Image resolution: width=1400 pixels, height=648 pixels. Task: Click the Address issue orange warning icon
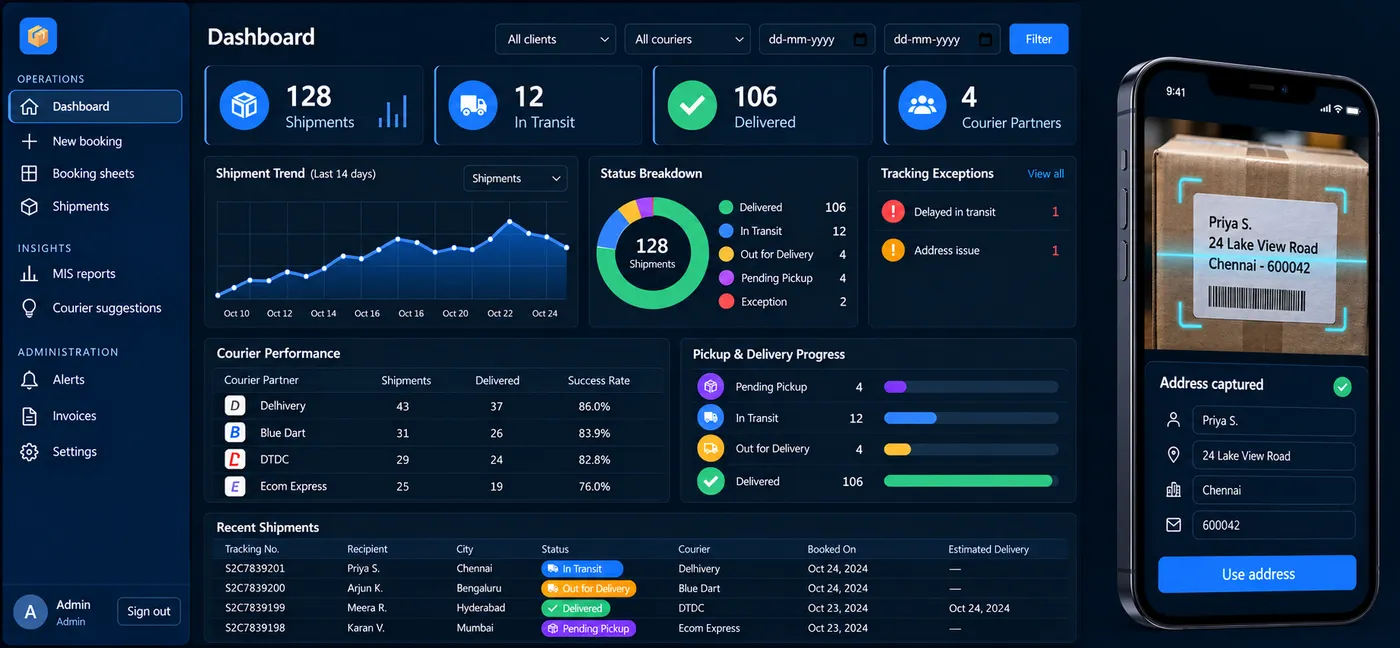pyautogui.click(x=893, y=250)
